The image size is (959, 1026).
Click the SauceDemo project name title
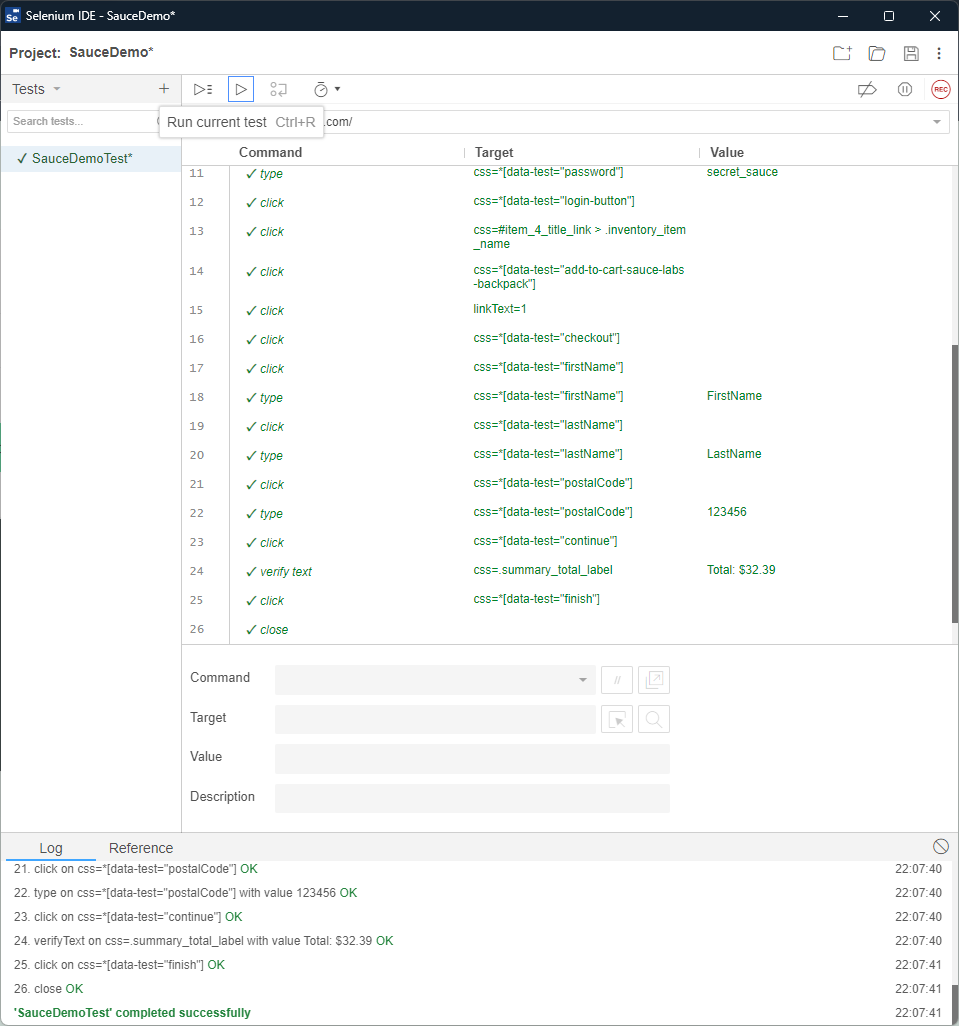(x=111, y=52)
